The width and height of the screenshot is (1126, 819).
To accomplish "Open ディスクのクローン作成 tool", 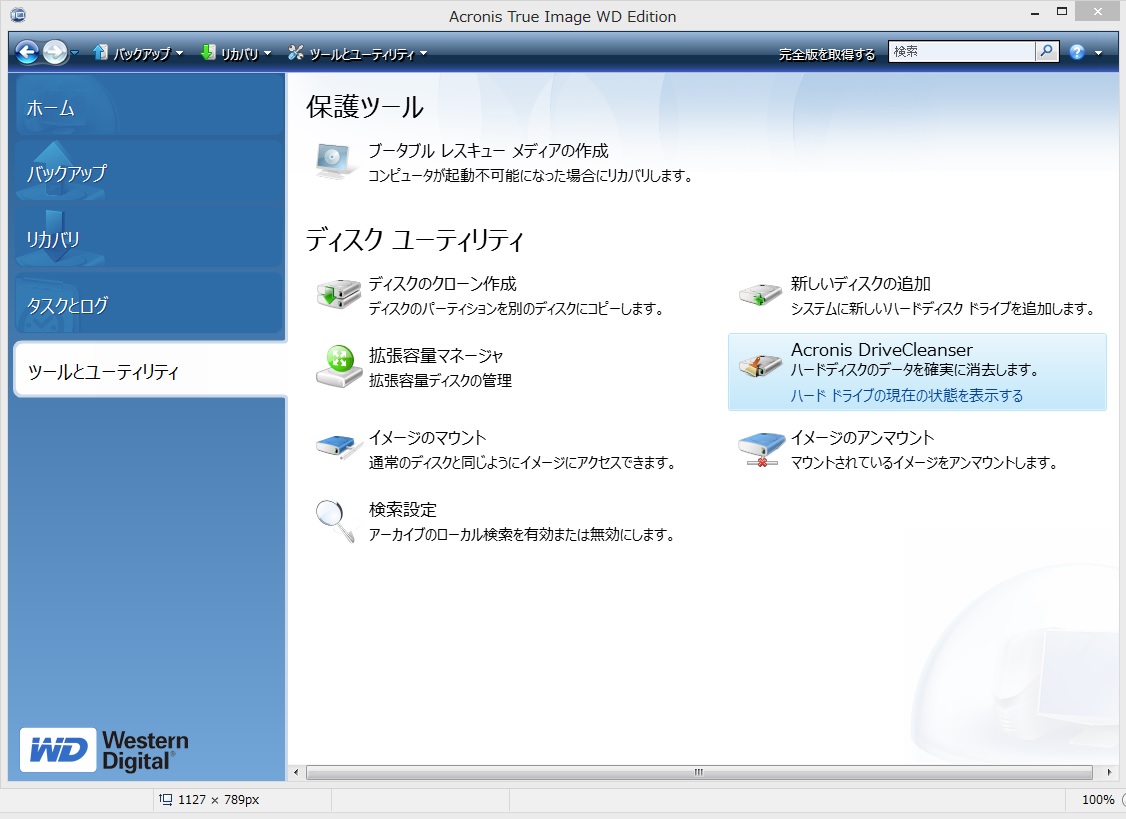I will pyautogui.click(x=442, y=284).
